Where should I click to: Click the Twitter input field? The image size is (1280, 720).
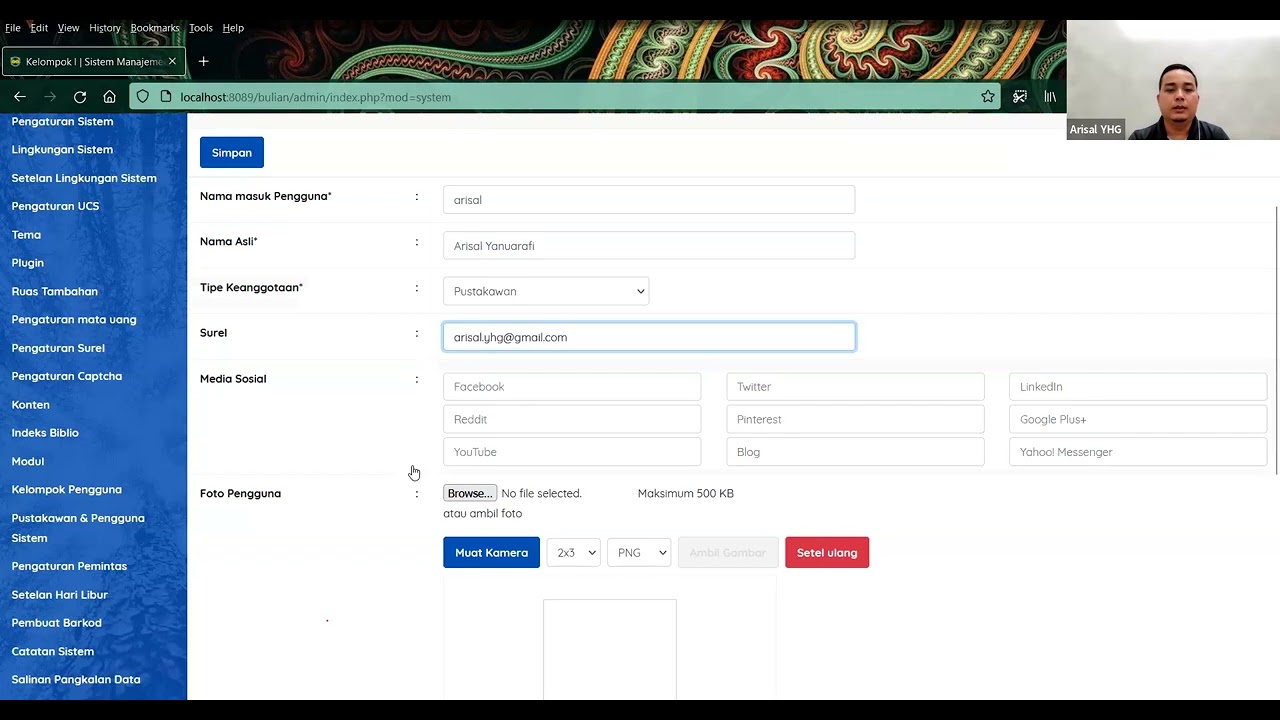coord(855,387)
